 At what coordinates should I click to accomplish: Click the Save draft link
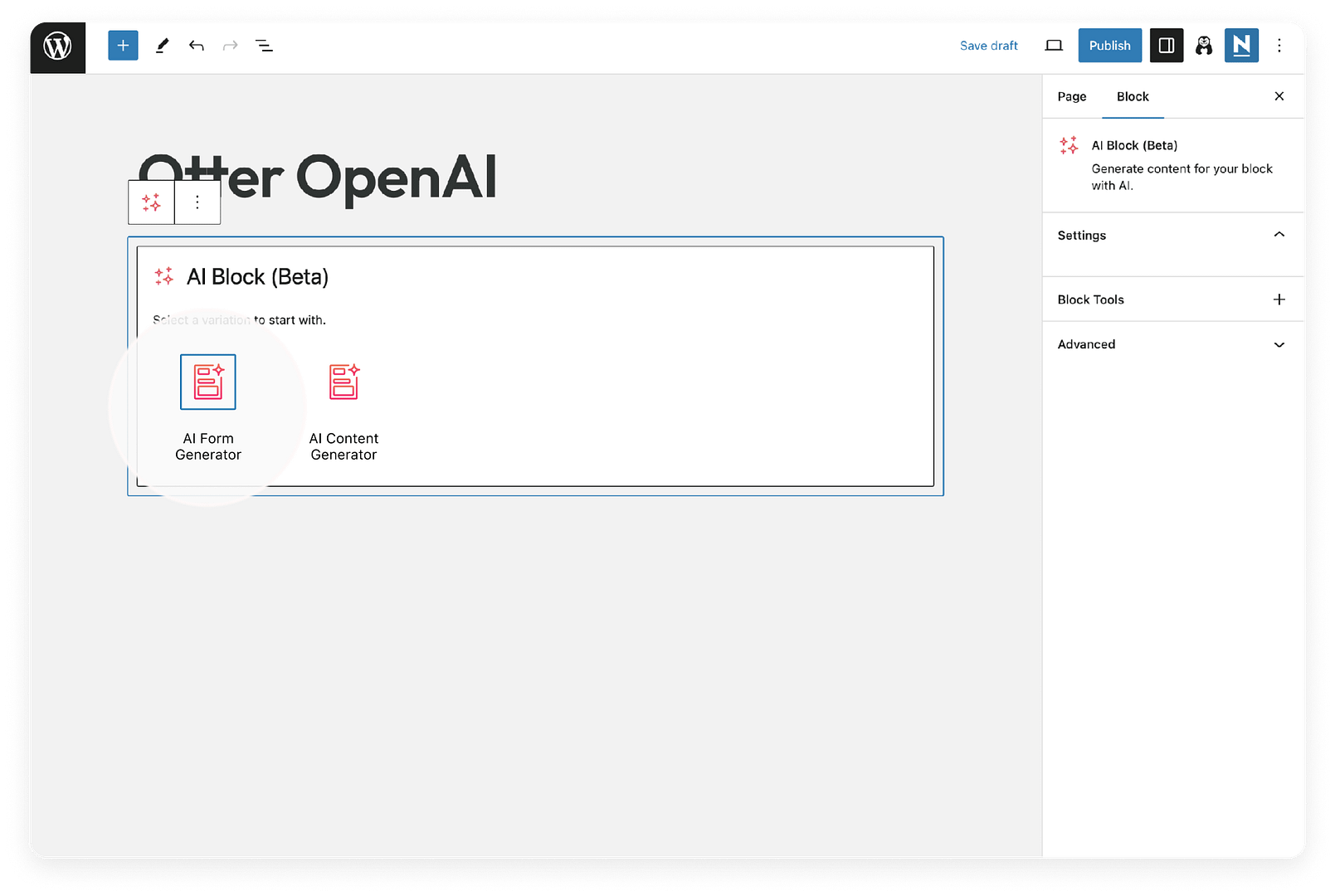(988, 46)
